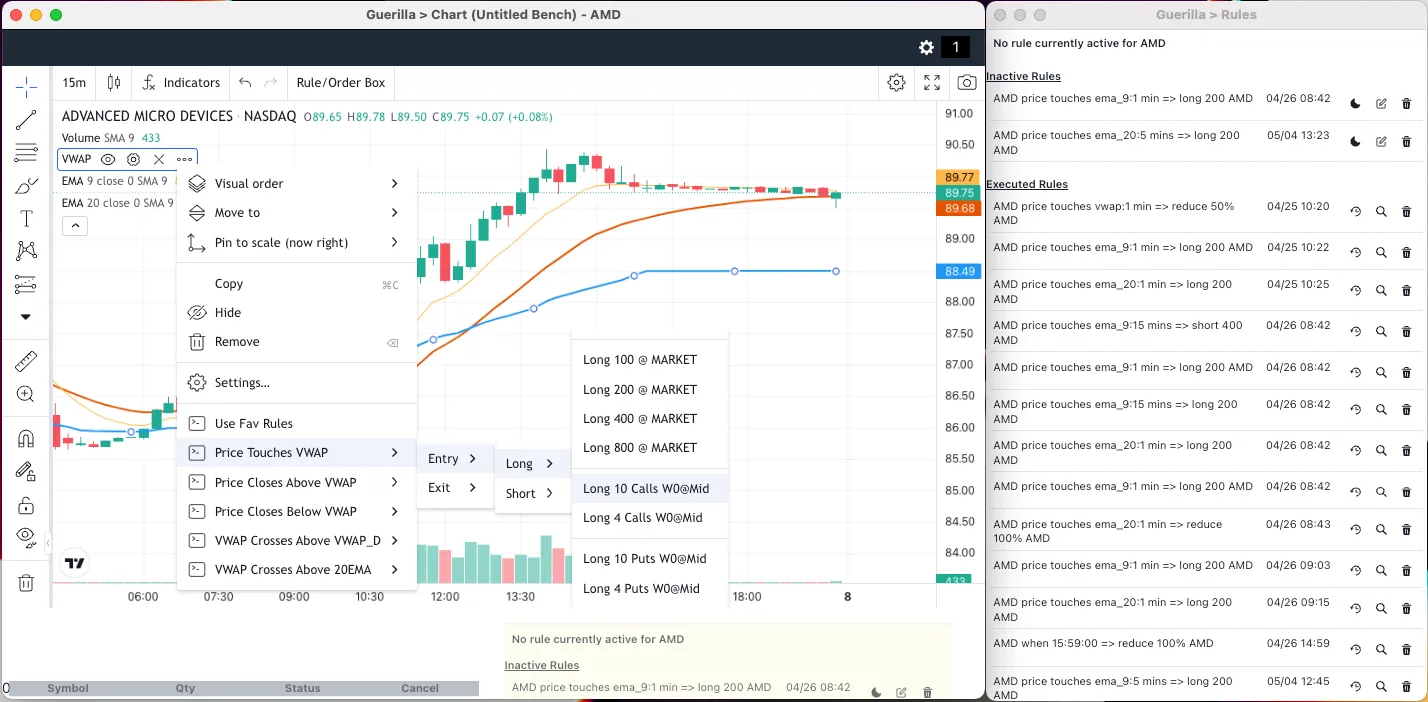Choose Hide in context menu
The width and height of the screenshot is (1428, 702).
click(x=297, y=313)
